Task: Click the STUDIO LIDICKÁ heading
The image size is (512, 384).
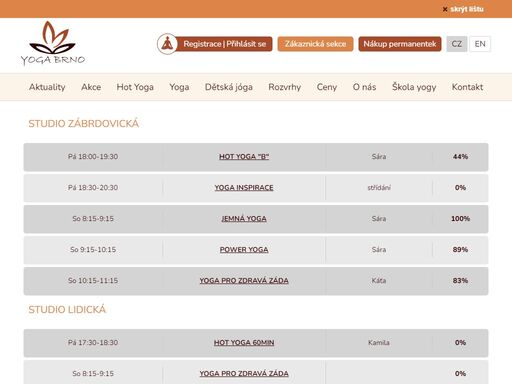Action: click(67, 310)
